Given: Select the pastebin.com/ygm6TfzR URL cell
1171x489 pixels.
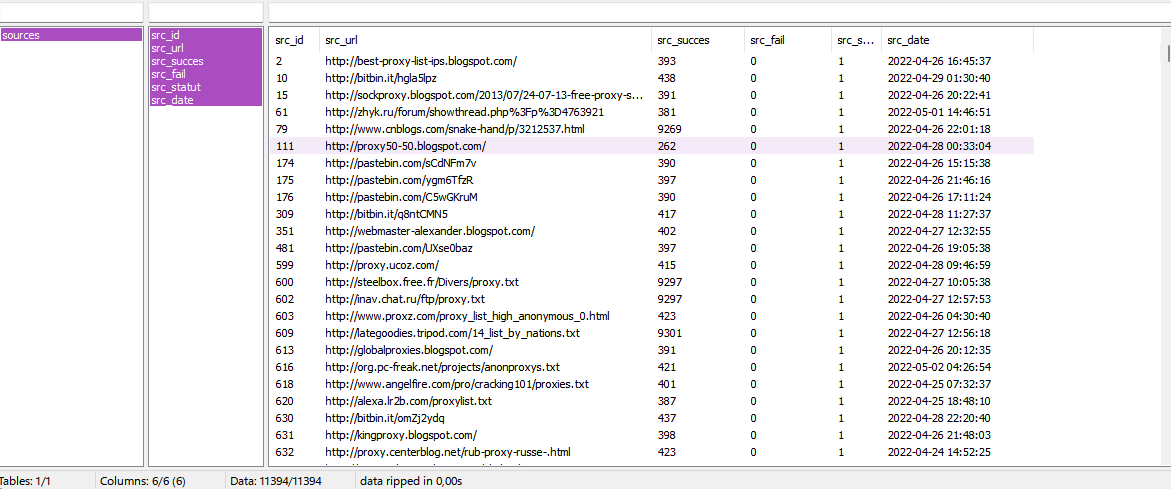Looking at the screenshot, I should [400, 180].
